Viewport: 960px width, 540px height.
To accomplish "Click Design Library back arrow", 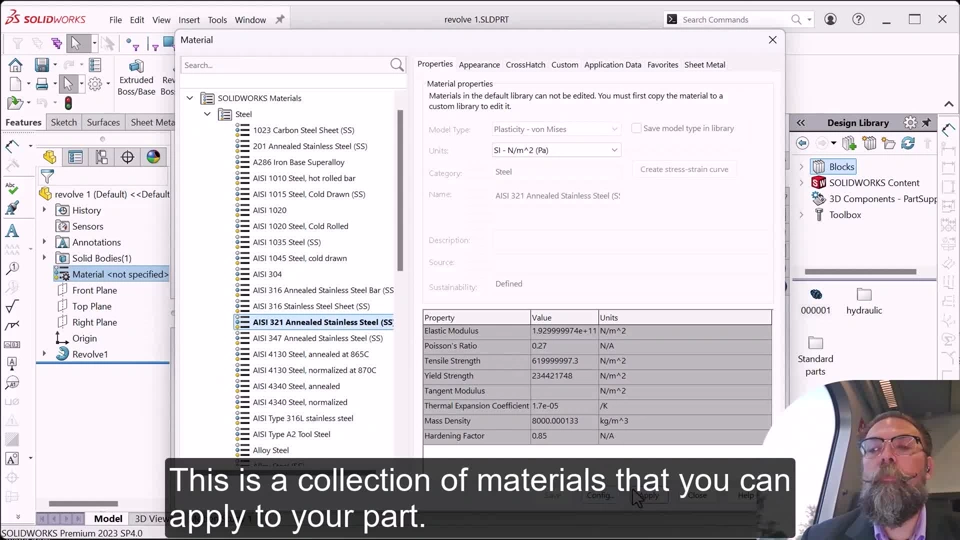I will 802,143.
